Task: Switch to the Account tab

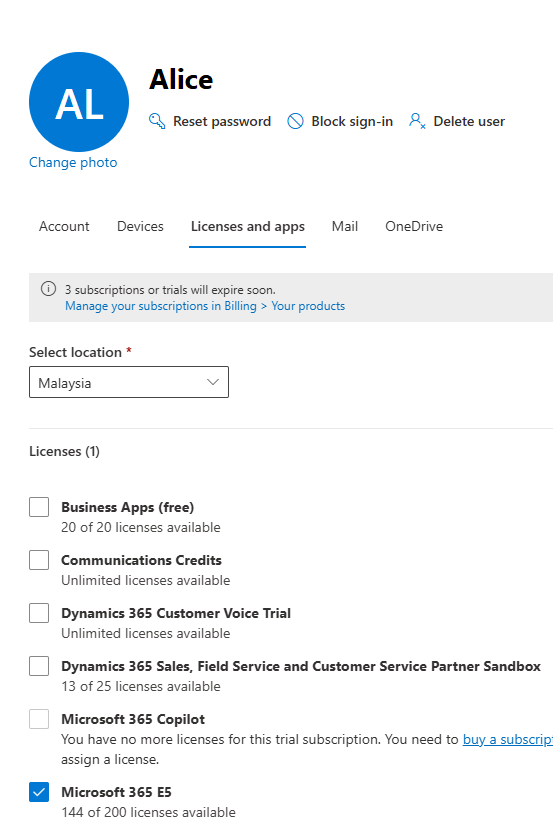Action: 64,226
